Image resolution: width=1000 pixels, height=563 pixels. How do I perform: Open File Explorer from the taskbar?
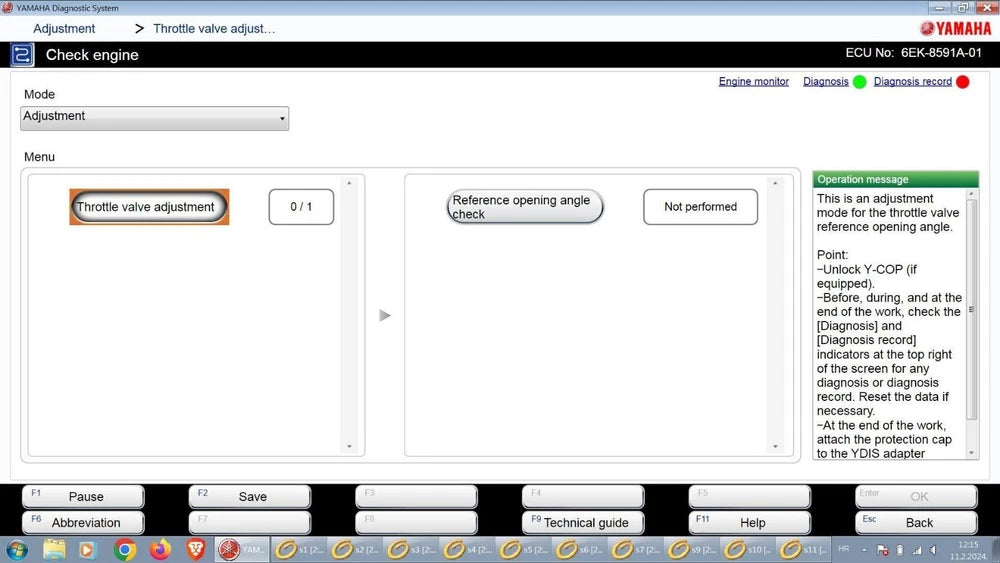pyautogui.click(x=54, y=550)
